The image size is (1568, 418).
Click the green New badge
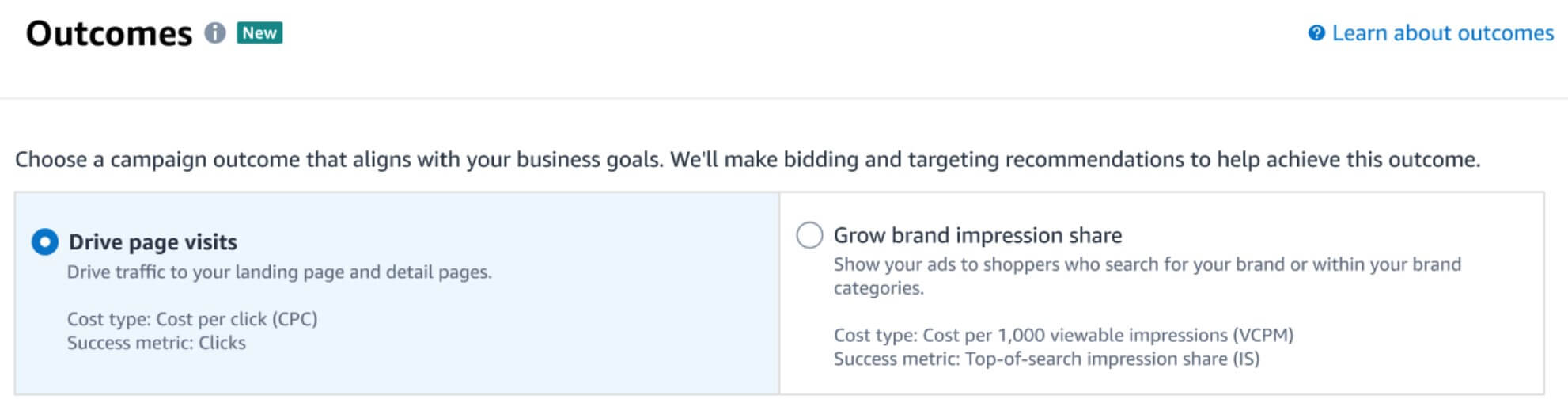pyautogui.click(x=259, y=33)
